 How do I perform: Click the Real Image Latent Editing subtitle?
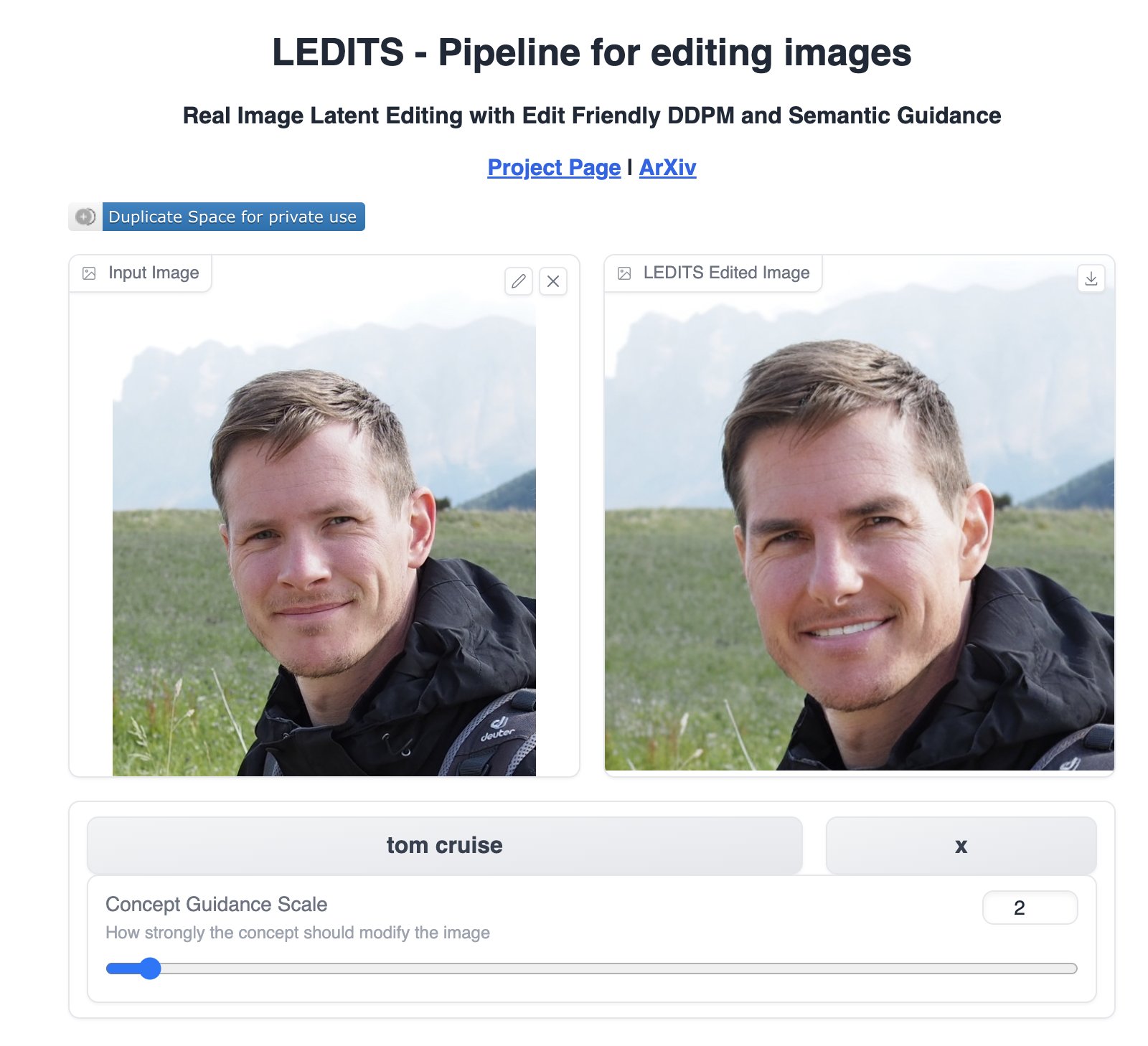coord(591,116)
